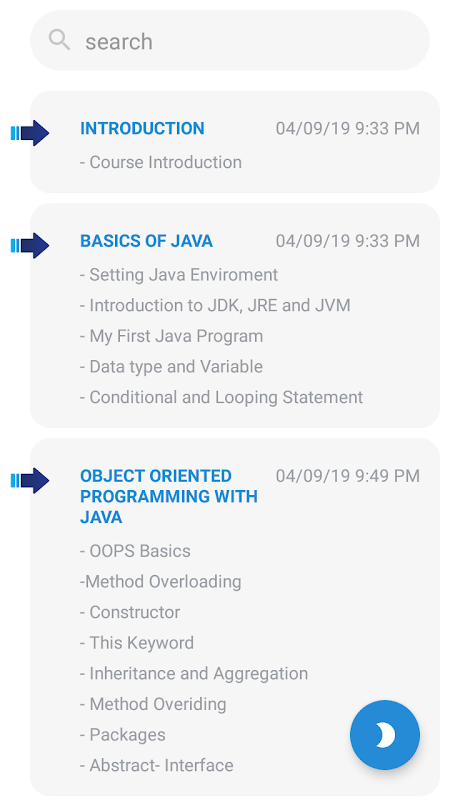Viewport: 450px width, 800px height.
Task: Select the OOPS Basics lesson
Action: tap(135, 551)
